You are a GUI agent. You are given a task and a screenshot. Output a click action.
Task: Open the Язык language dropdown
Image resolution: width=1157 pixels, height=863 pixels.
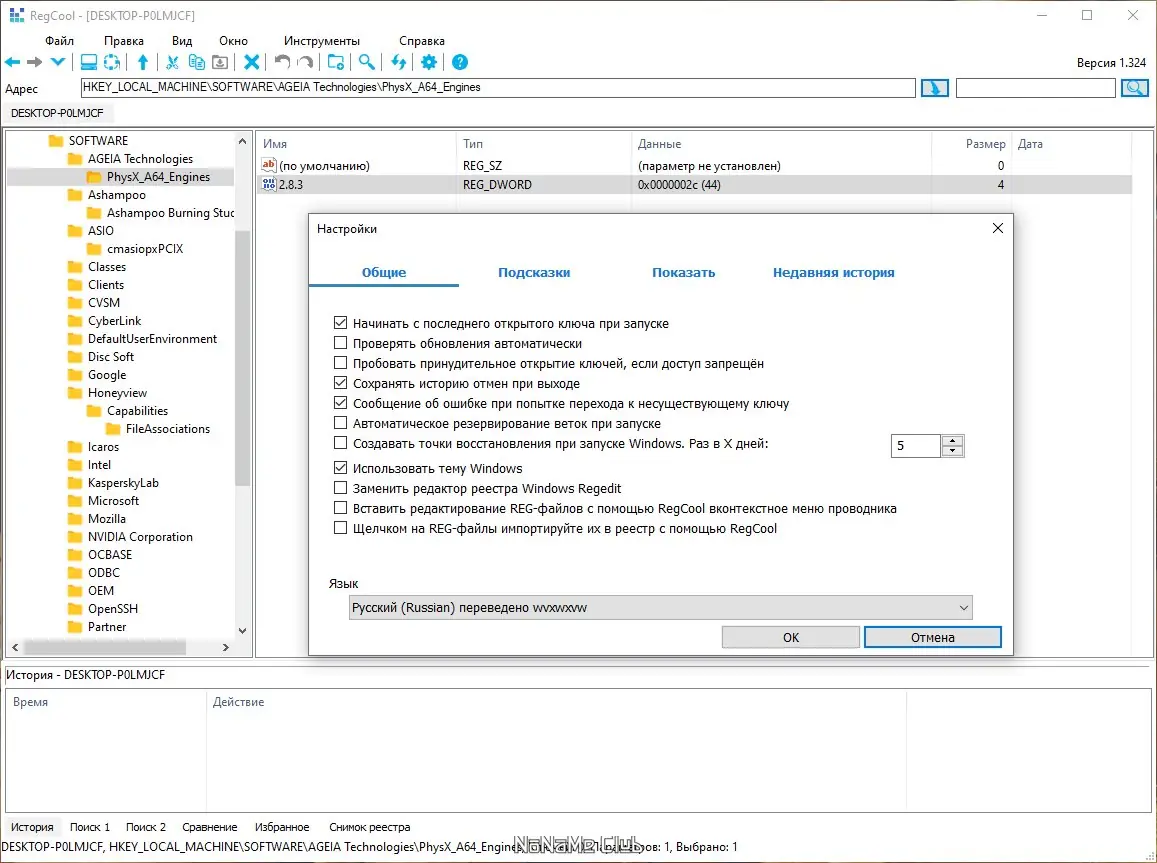[x=660, y=608]
